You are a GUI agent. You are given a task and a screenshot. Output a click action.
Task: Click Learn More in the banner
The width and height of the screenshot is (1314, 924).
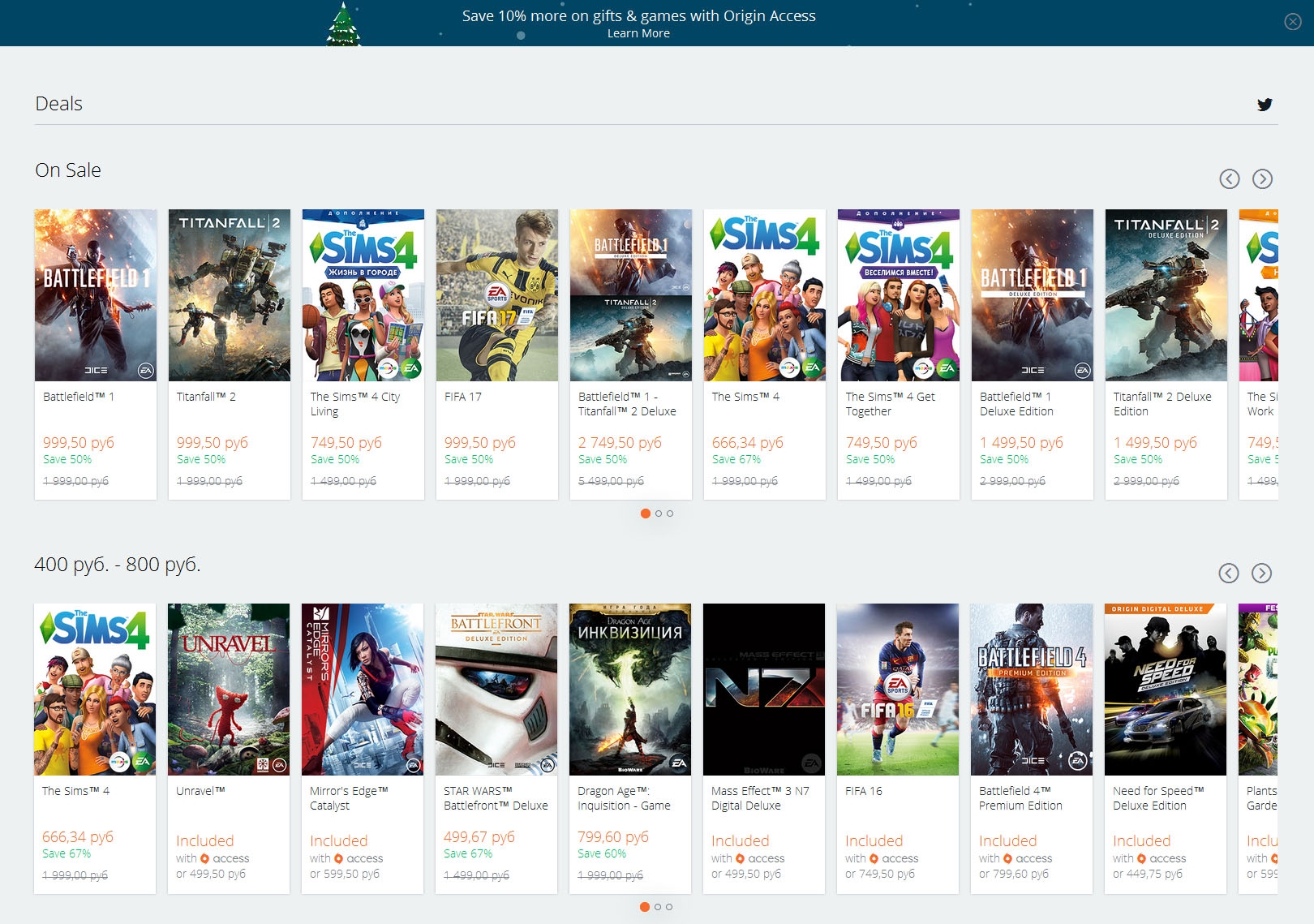(638, 33)
